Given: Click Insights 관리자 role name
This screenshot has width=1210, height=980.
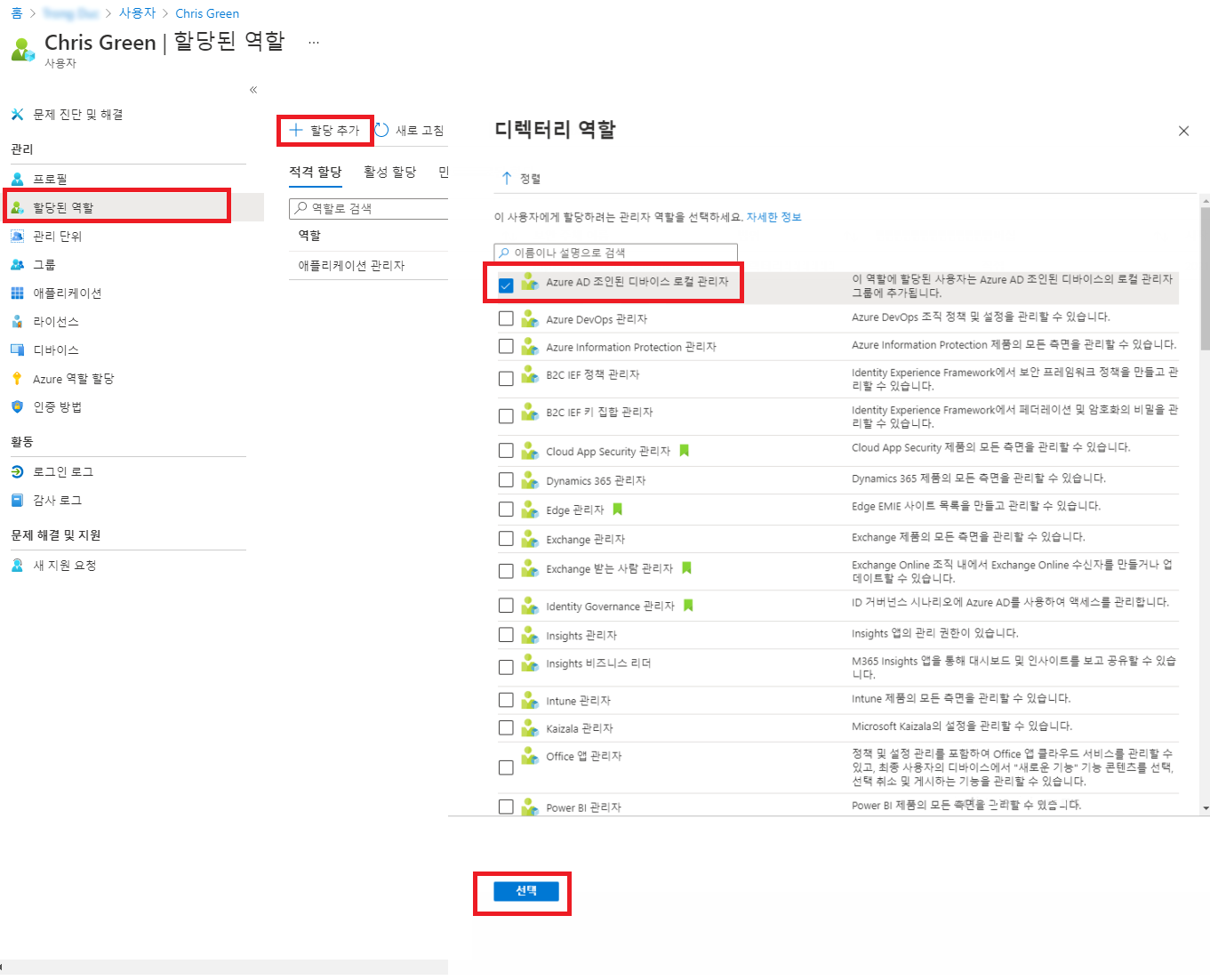Looking at the screenshot, I should [x=581, y=635].
